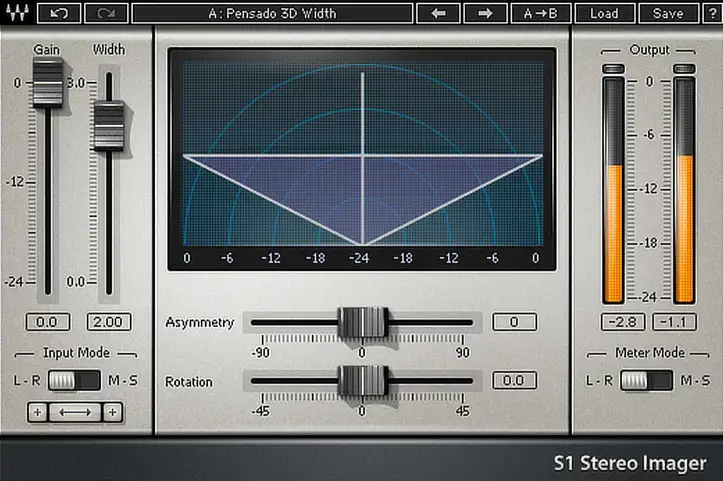Click S1 Stereo Imager title text
The width and height of the screenshot is (723, 481).
pos(630,463)
